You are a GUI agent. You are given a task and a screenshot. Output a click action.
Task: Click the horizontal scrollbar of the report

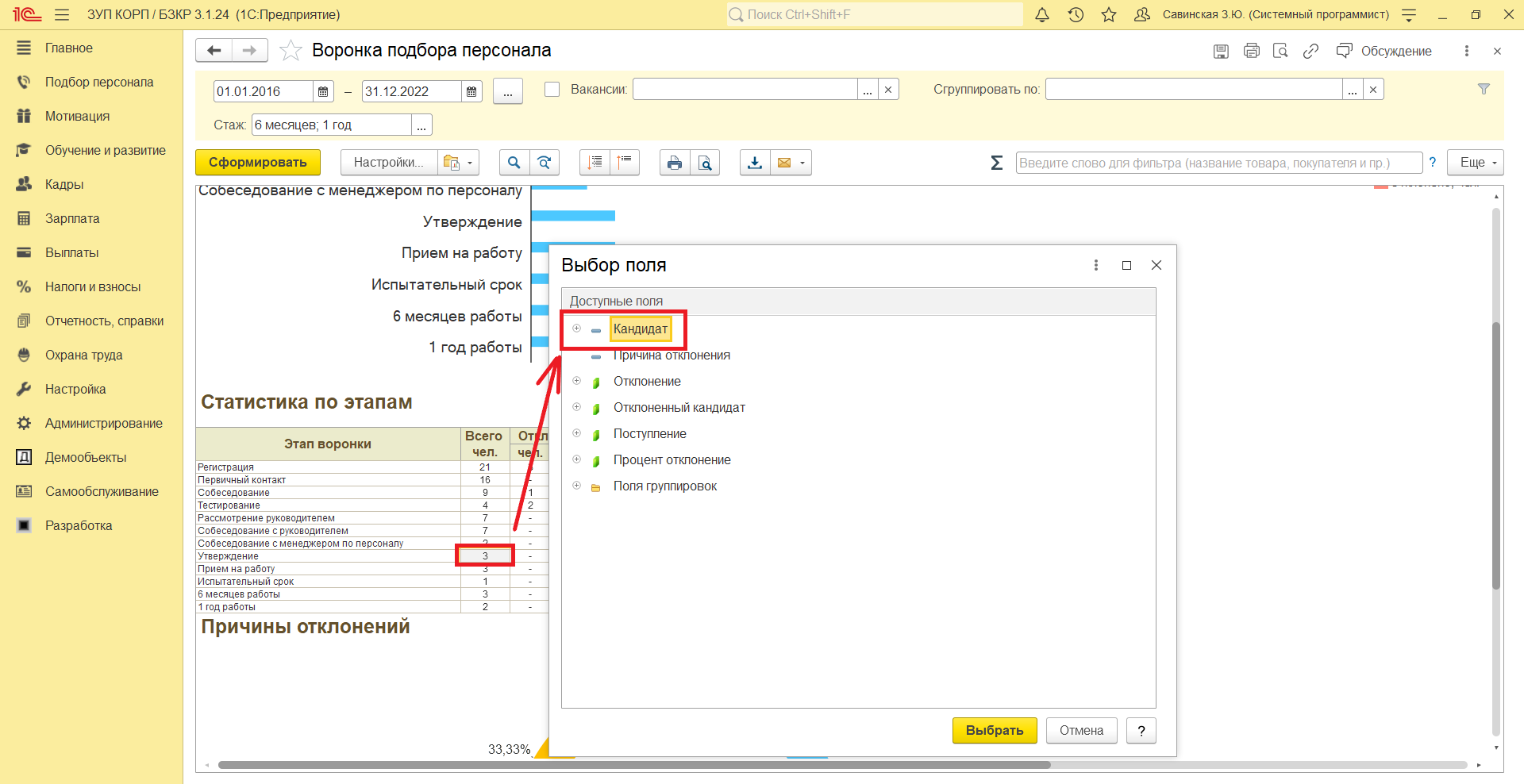633,765
